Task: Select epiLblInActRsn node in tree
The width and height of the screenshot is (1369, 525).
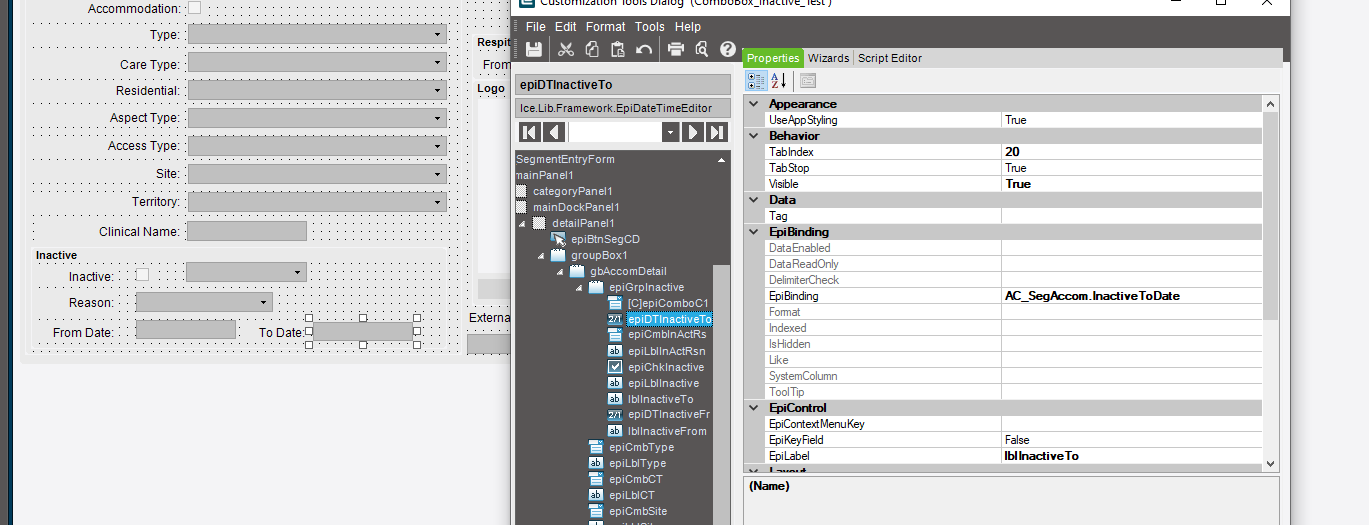Action: [666, 351]
